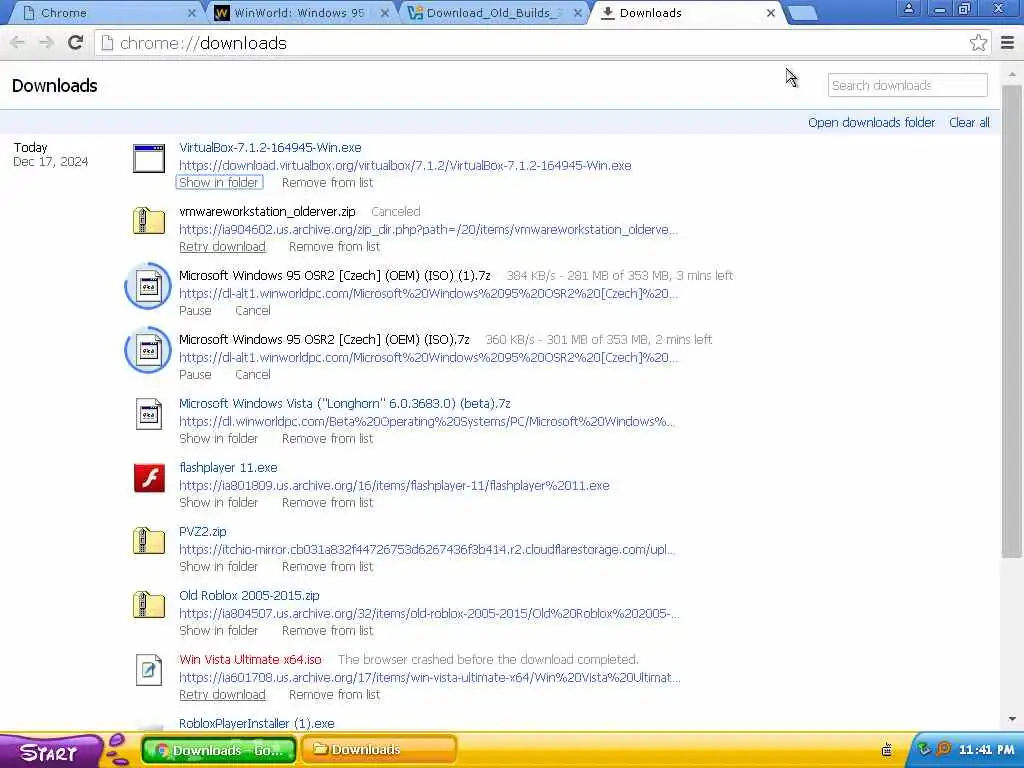Open the flashplayer archive.org source URL
This screenshot has width=1024, height=768.
(x=394, y=486)
